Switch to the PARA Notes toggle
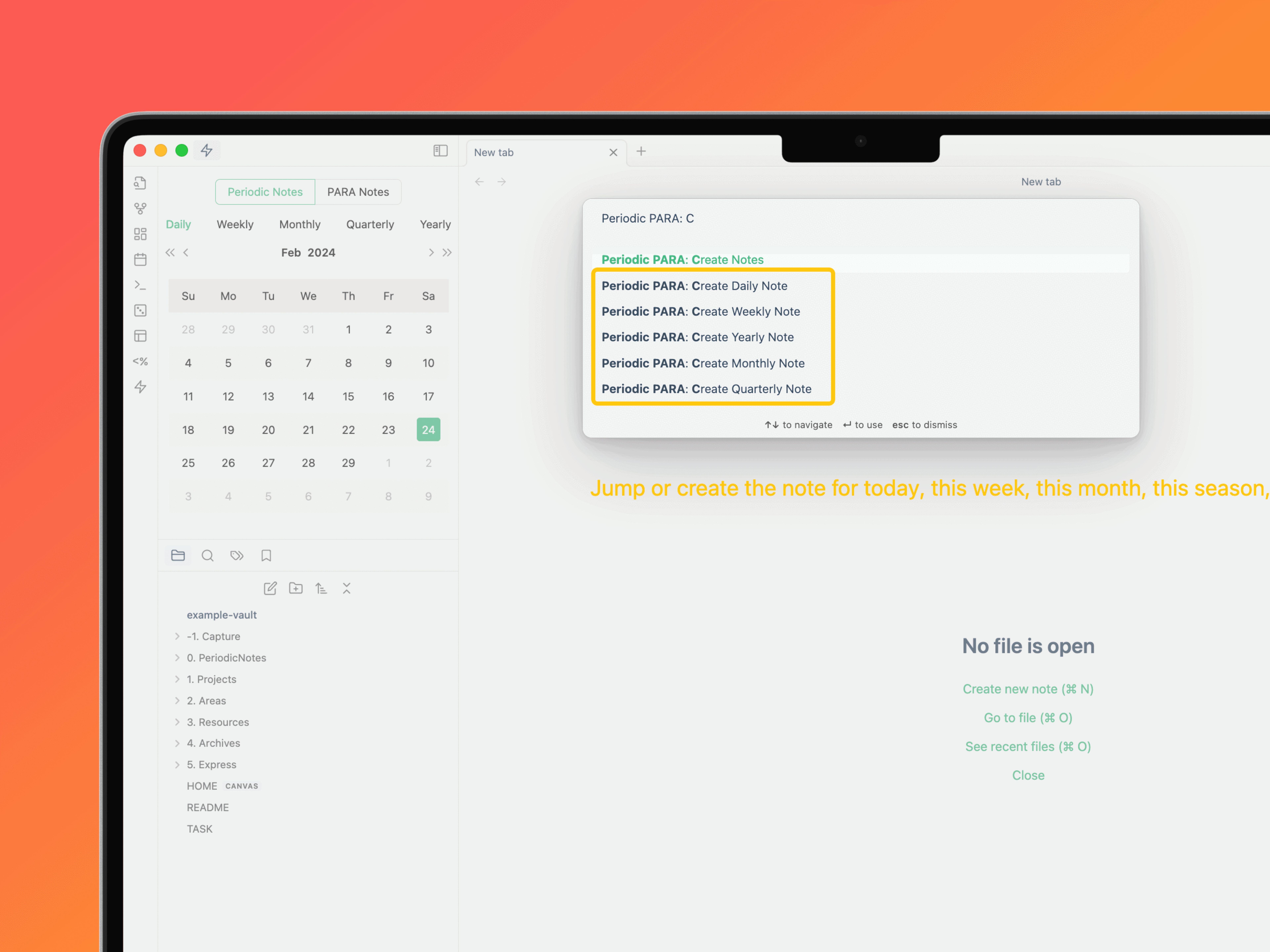Screen dimensions: 1270x952 pos(358,192)
